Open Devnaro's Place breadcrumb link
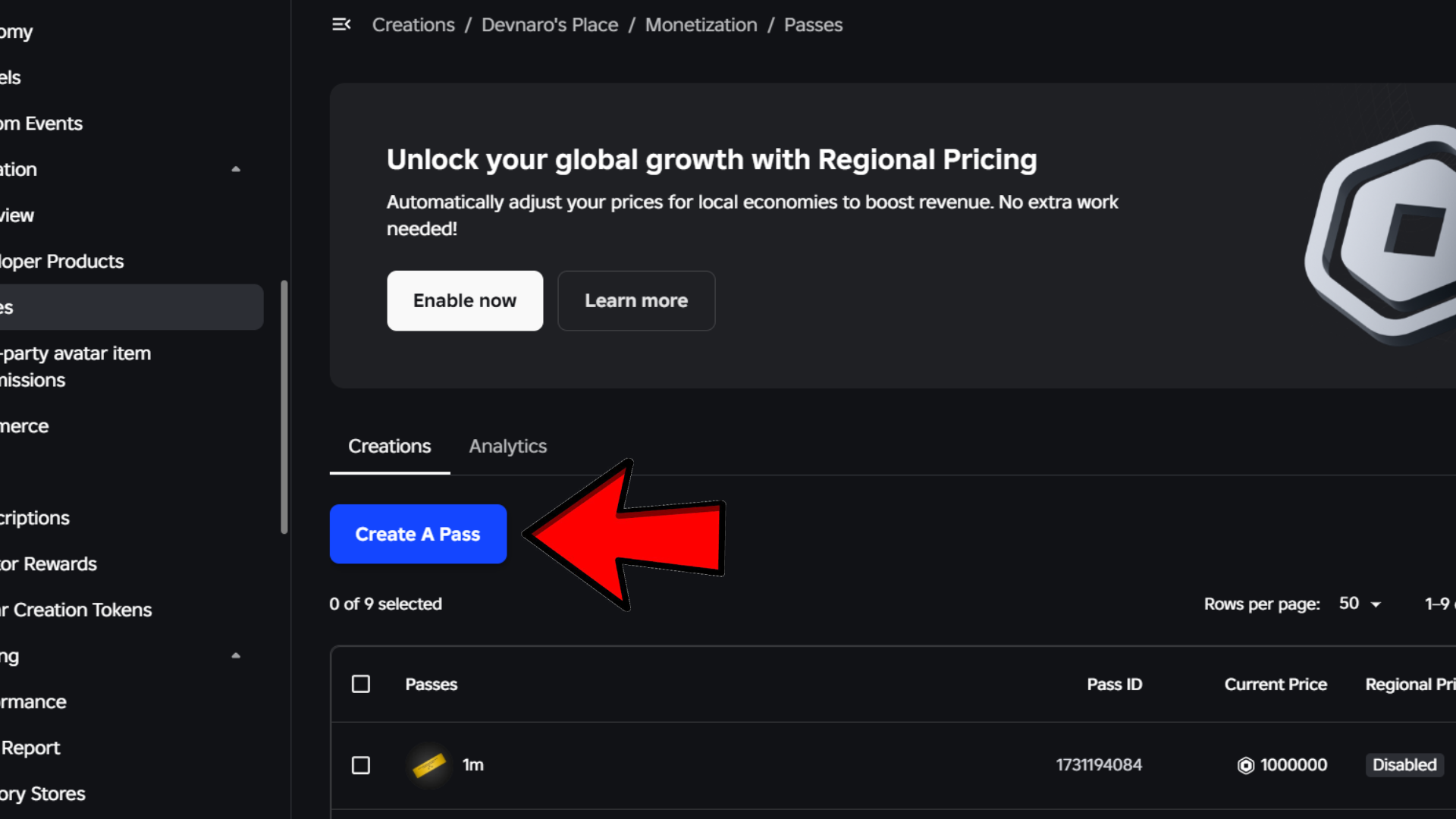The width and height of the screenshot is (1456, 819). pyautogui.click(x=550, y=25)
